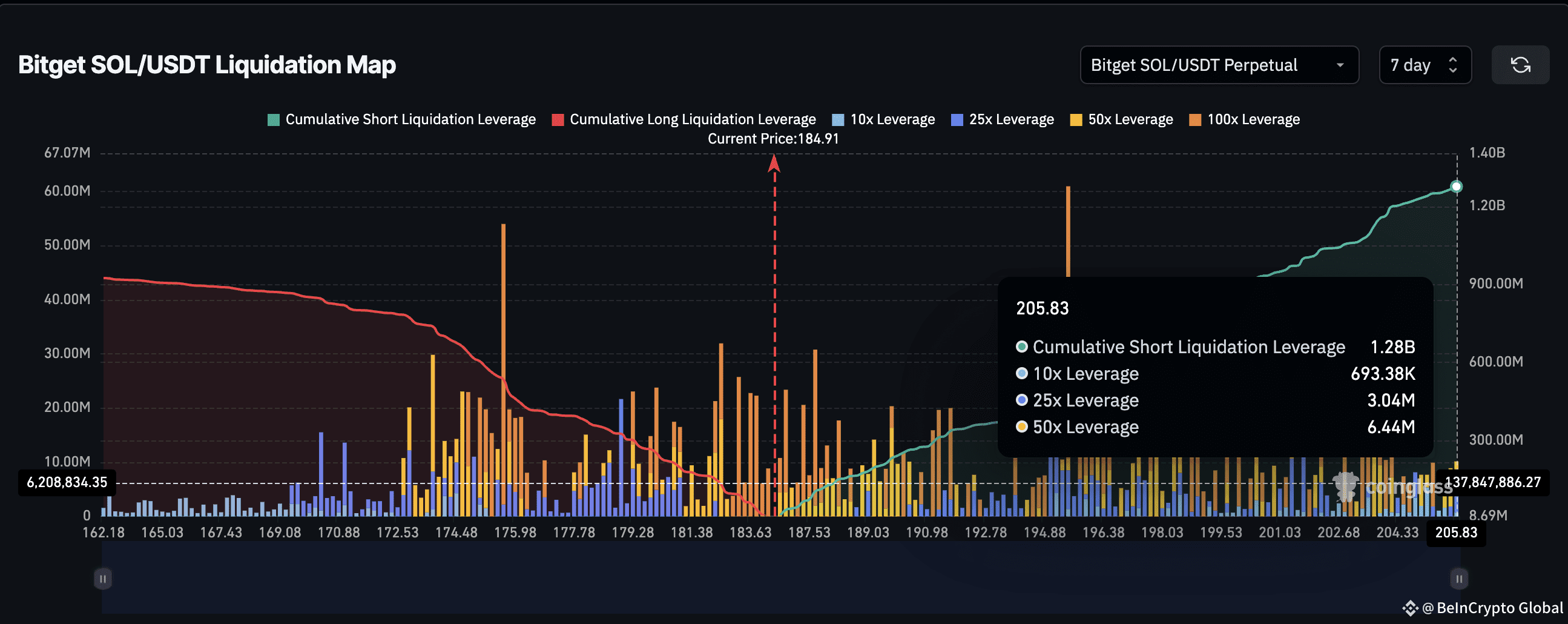The image size is (1568, 624).
Task: Click the 205.83 tooltip header price
Action: [1042, 308]
